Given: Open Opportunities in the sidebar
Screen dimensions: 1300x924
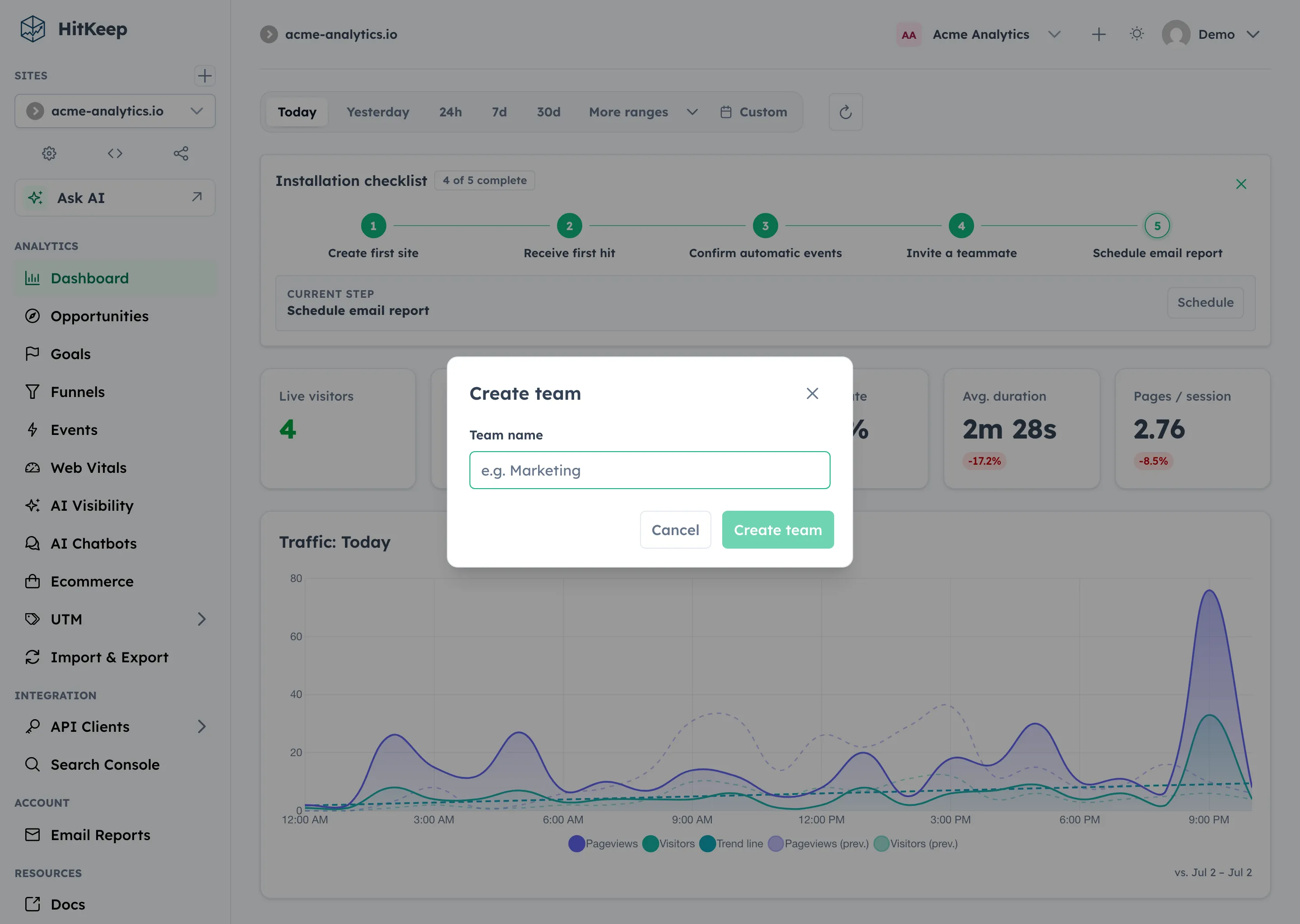Looking at the screenshot, I should (x=115, y=316).
